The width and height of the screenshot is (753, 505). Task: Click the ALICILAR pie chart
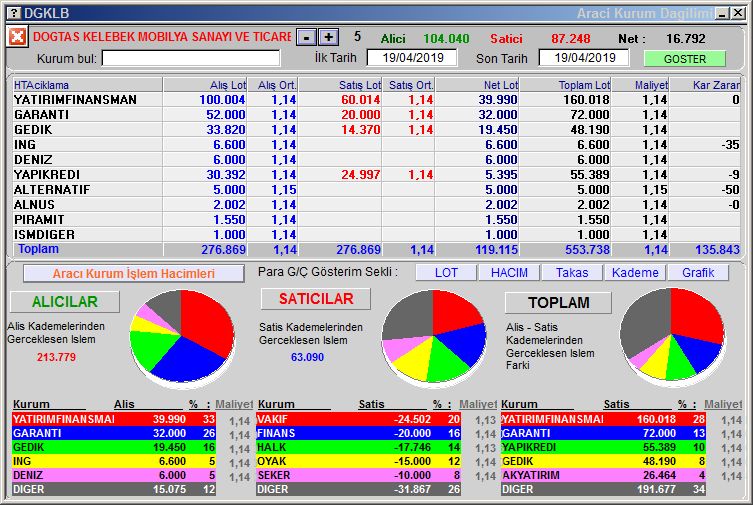182,337
